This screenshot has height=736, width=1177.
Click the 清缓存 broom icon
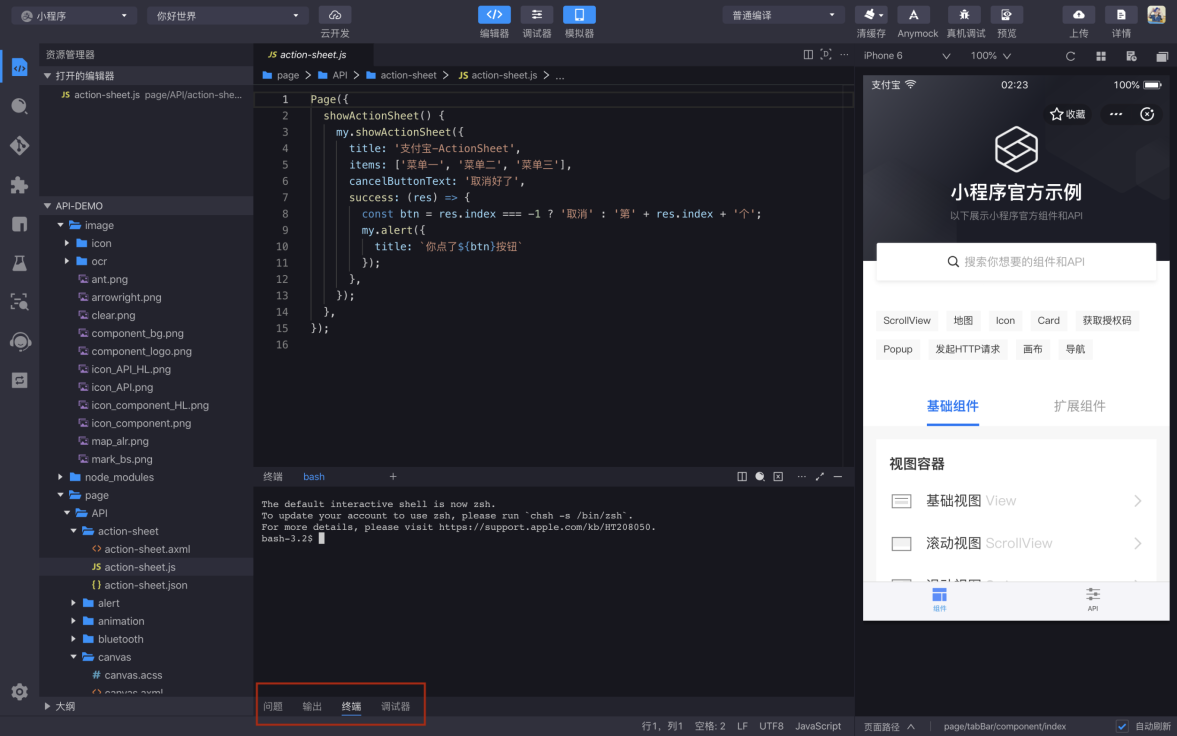click(x=871, y=15)
